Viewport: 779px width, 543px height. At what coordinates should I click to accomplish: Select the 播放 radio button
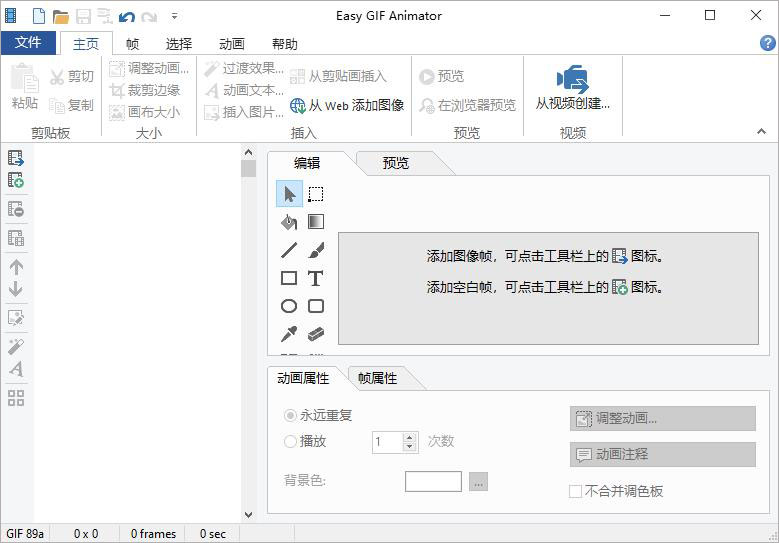tap(290, 441)
